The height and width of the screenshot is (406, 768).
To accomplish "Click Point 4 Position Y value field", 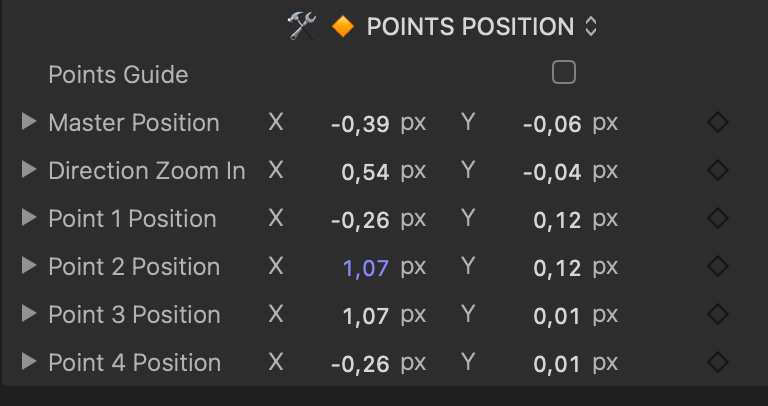I will (x=557, y=364).
